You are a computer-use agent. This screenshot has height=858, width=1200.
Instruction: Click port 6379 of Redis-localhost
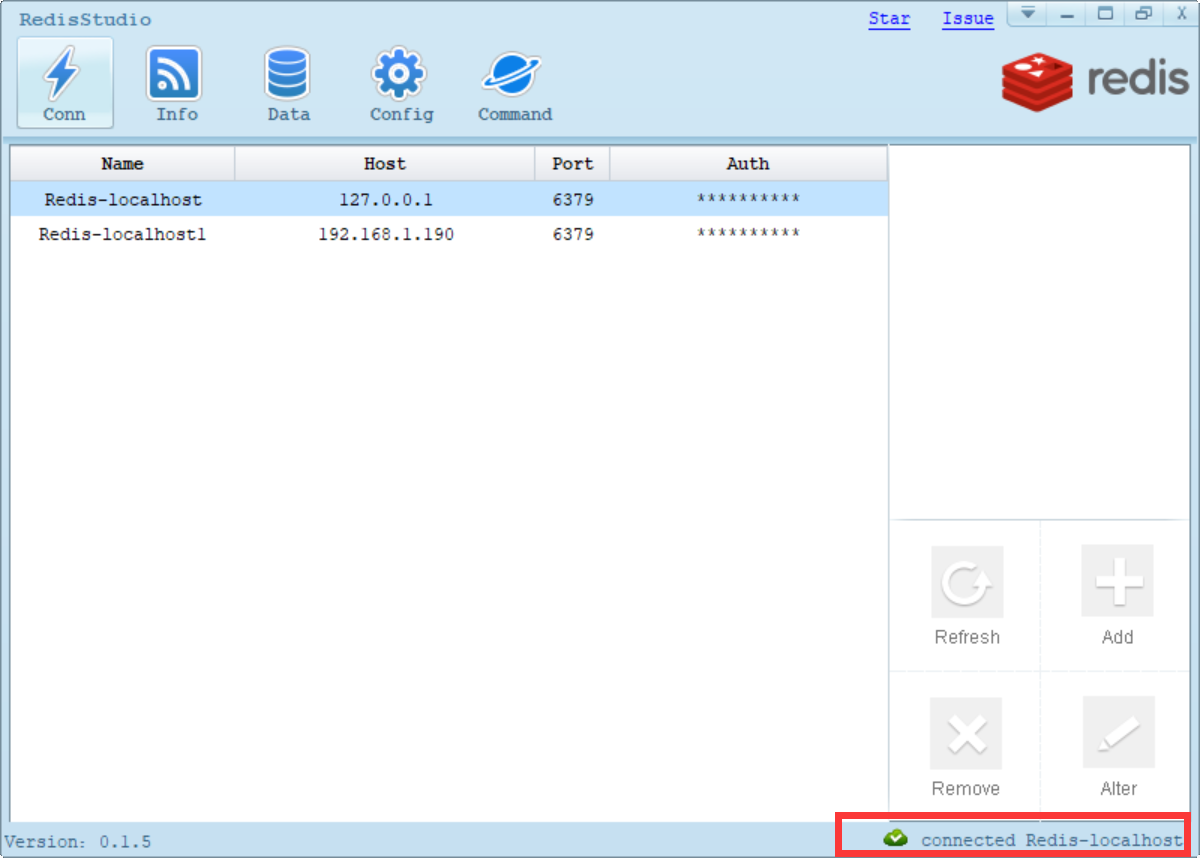tap(572, 199)
